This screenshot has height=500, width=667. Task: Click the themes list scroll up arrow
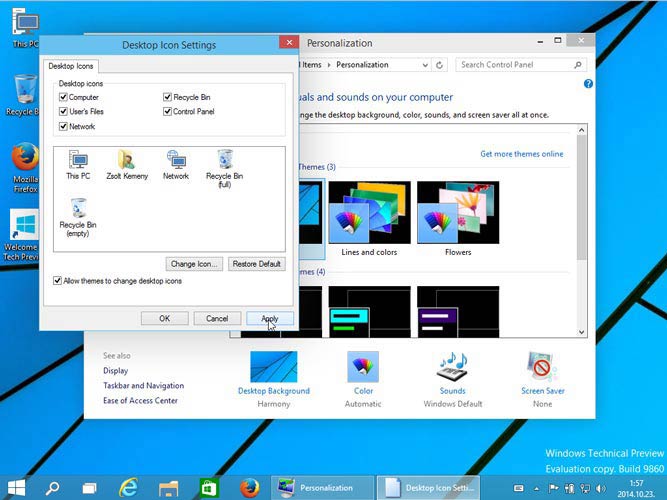click(581, 130)
